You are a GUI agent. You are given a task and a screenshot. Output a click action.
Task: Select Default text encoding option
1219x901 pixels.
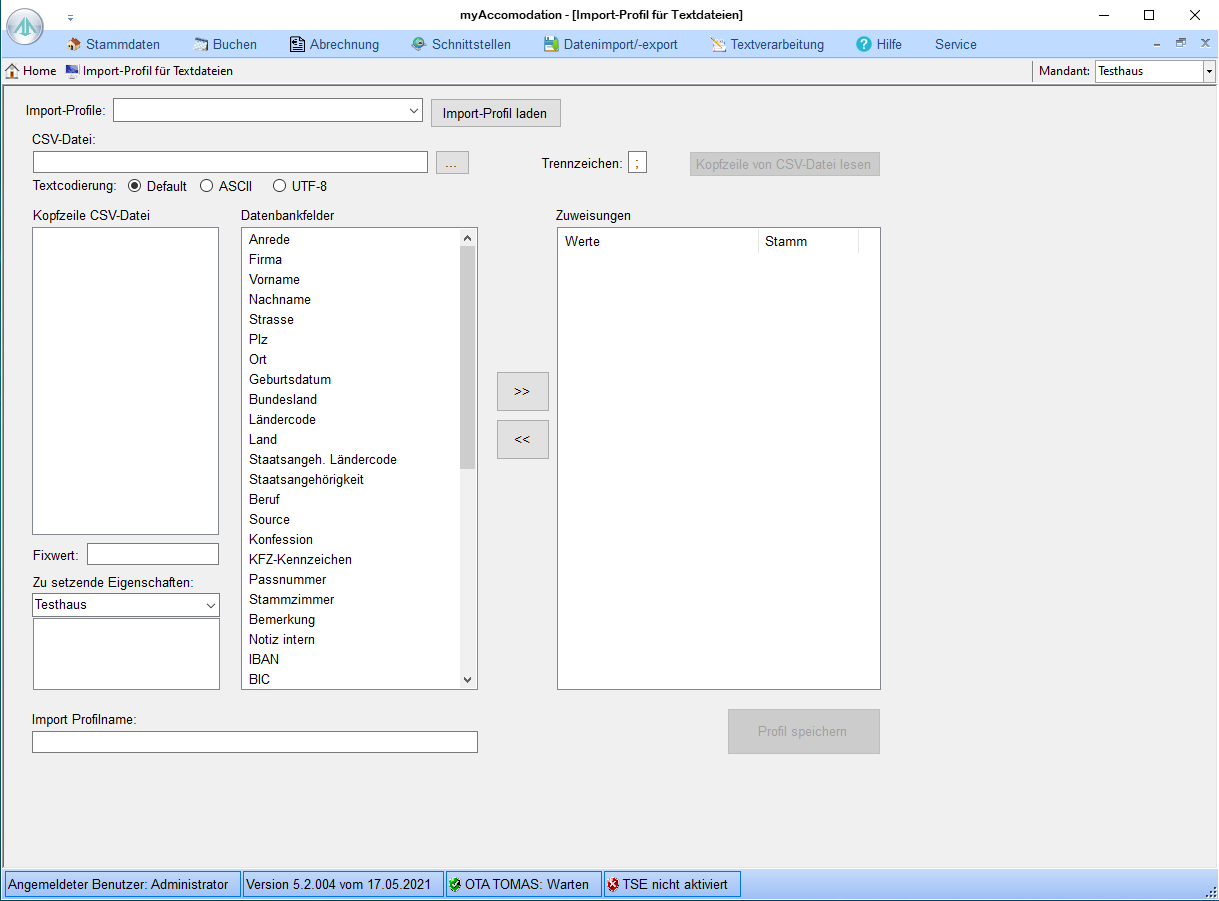135,186
